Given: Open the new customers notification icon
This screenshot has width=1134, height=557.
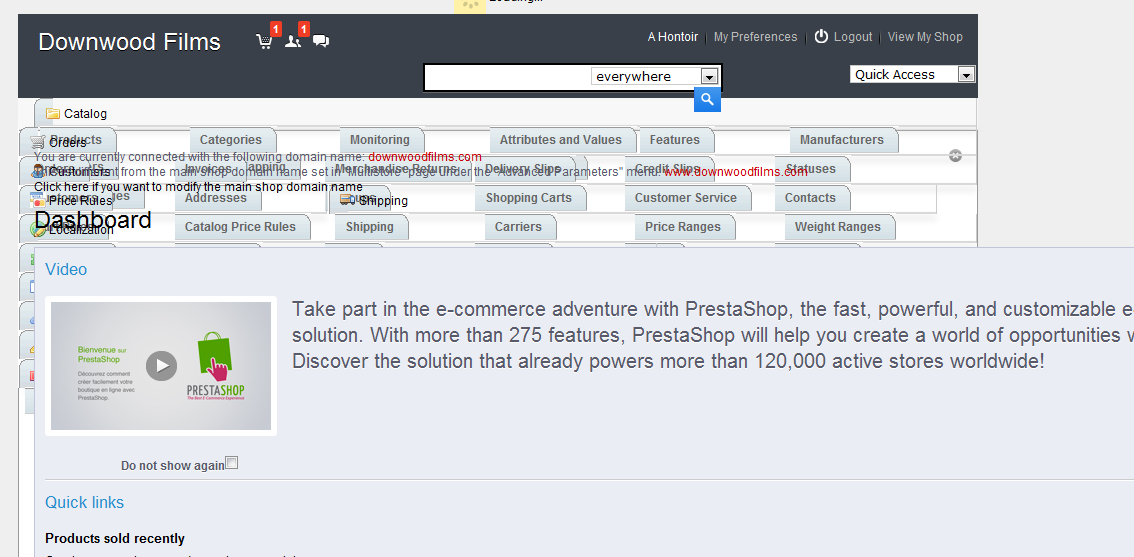Looking at the screenshot, I should pos(293,41).
